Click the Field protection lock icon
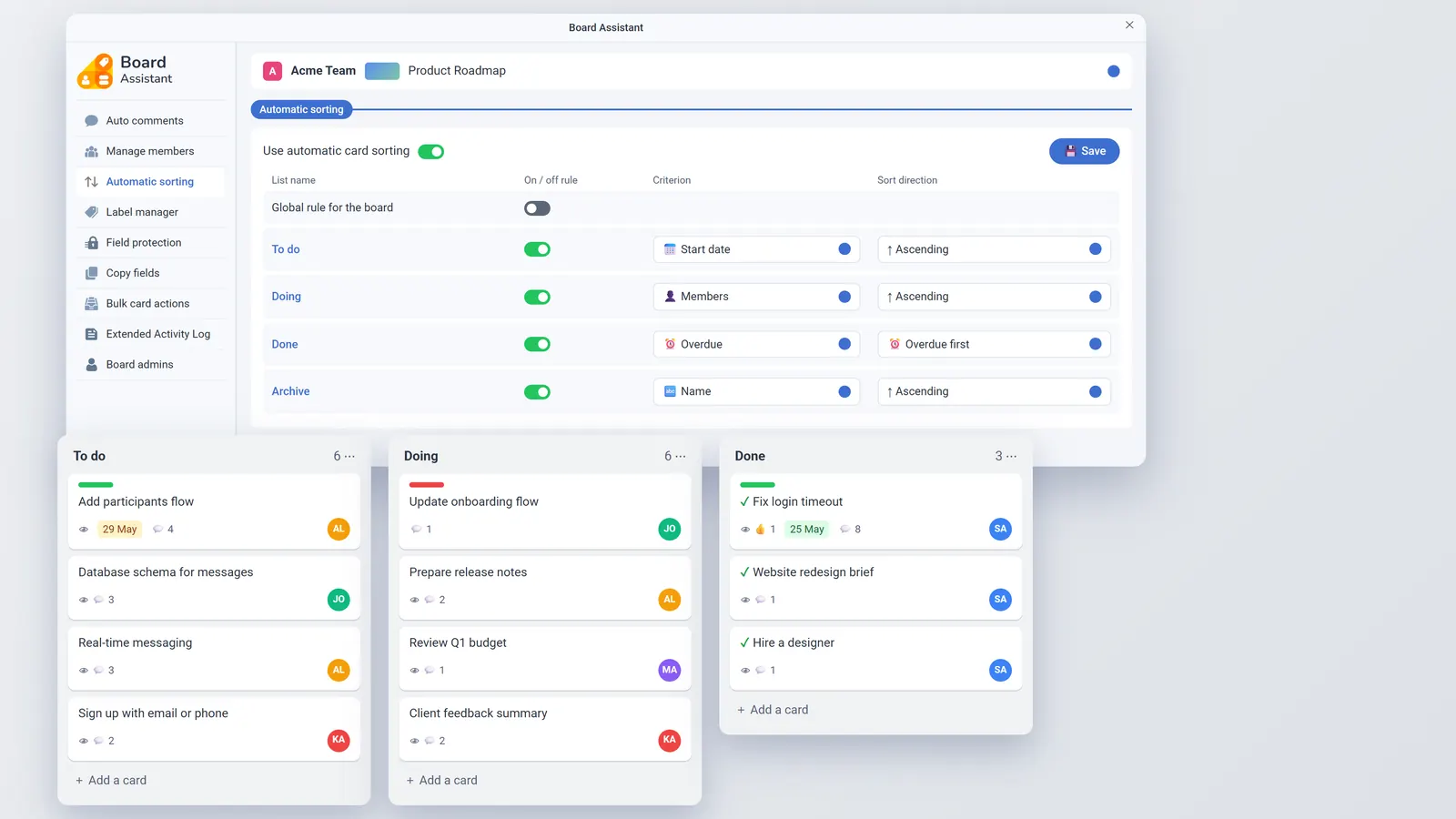Image resolution: width=1456 pixels, height=819 pixels. 91,243
